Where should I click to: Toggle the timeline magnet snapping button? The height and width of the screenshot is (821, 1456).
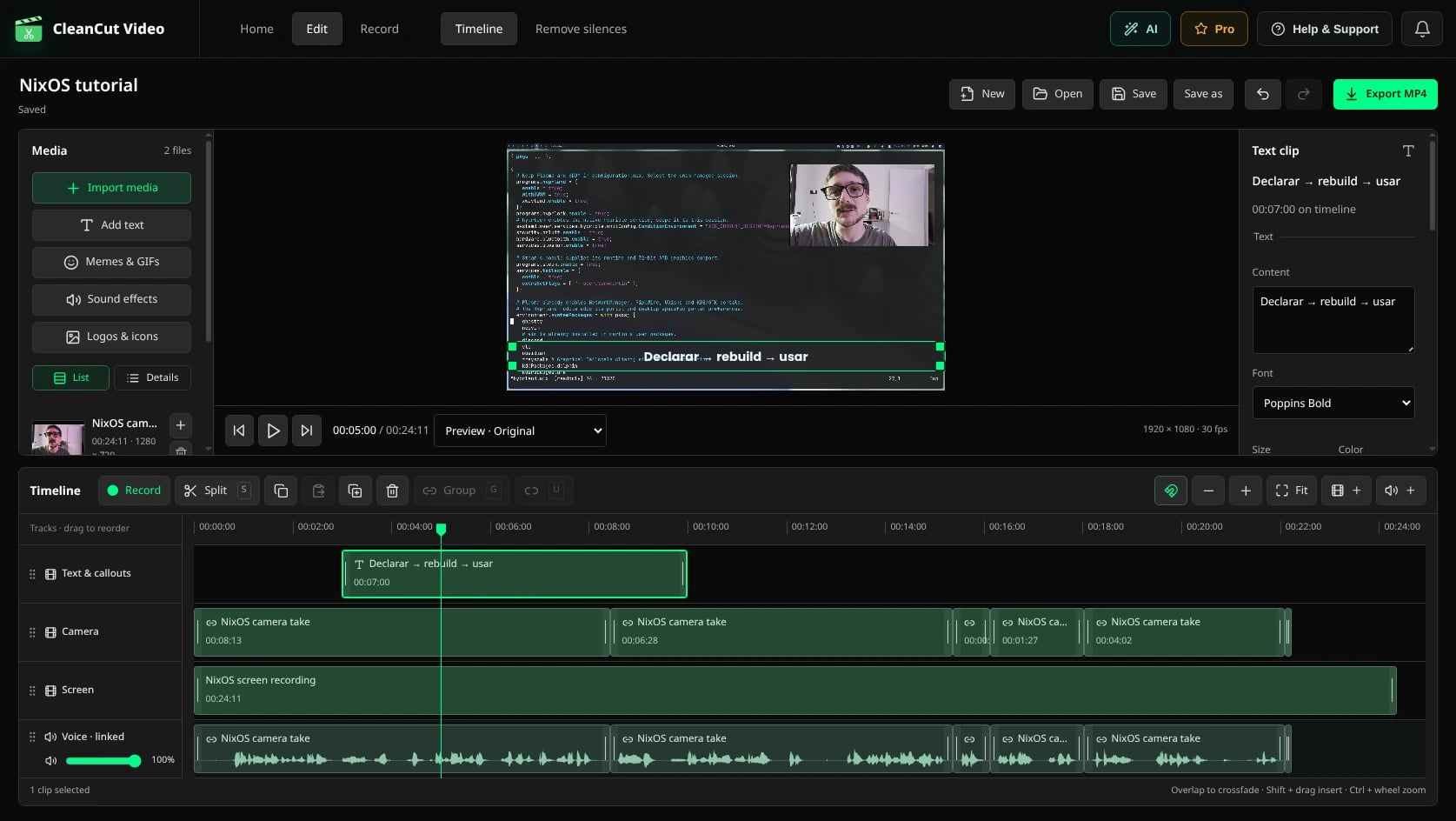[1171, 491]
